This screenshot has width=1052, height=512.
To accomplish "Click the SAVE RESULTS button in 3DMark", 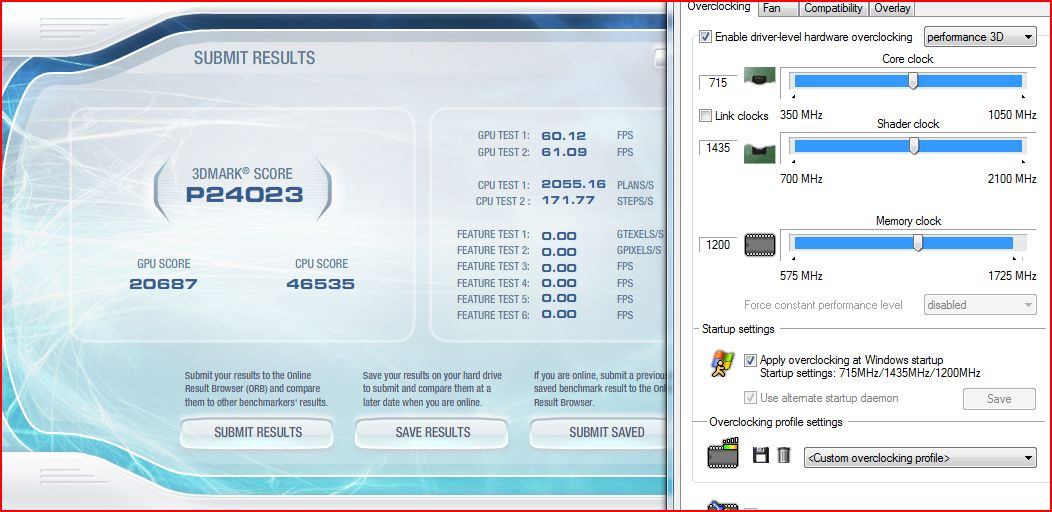I will click(432, 432).
